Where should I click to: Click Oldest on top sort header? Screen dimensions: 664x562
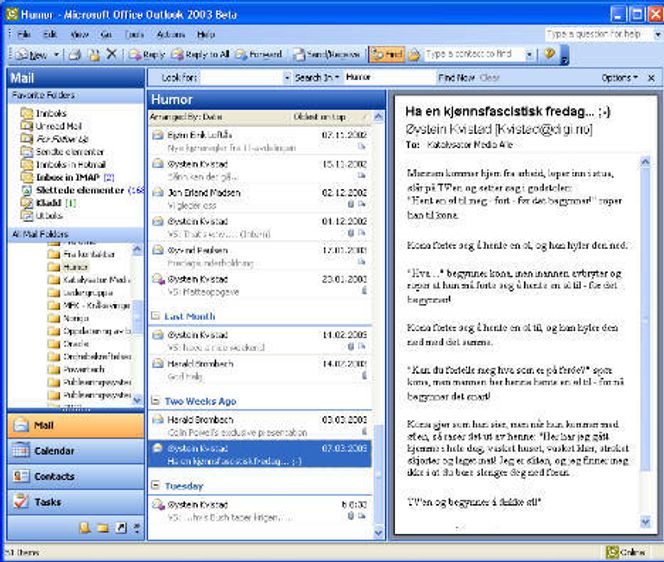pyautogui.click(x=320, y=117)
